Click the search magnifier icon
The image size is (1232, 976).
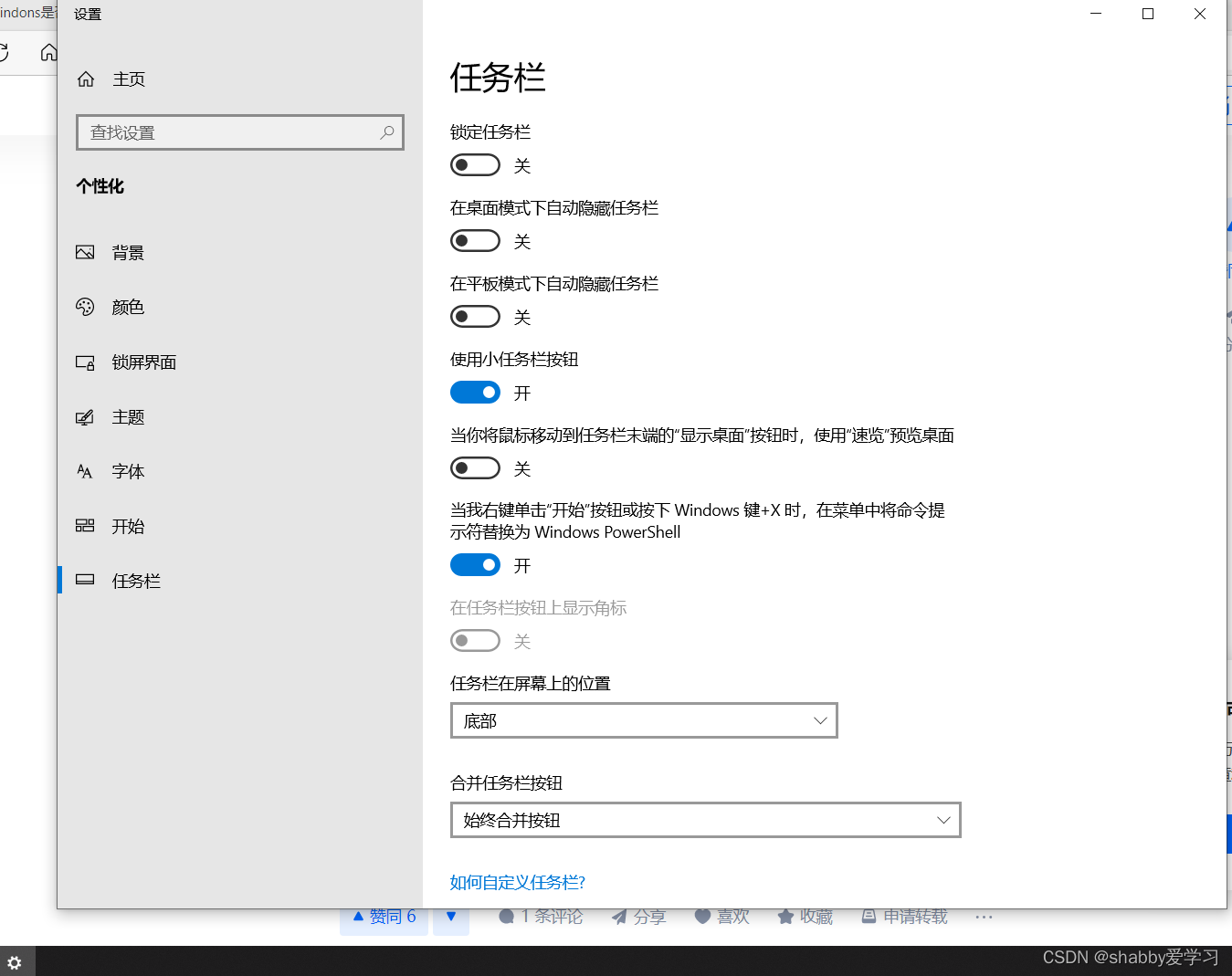tap(387, 132)
